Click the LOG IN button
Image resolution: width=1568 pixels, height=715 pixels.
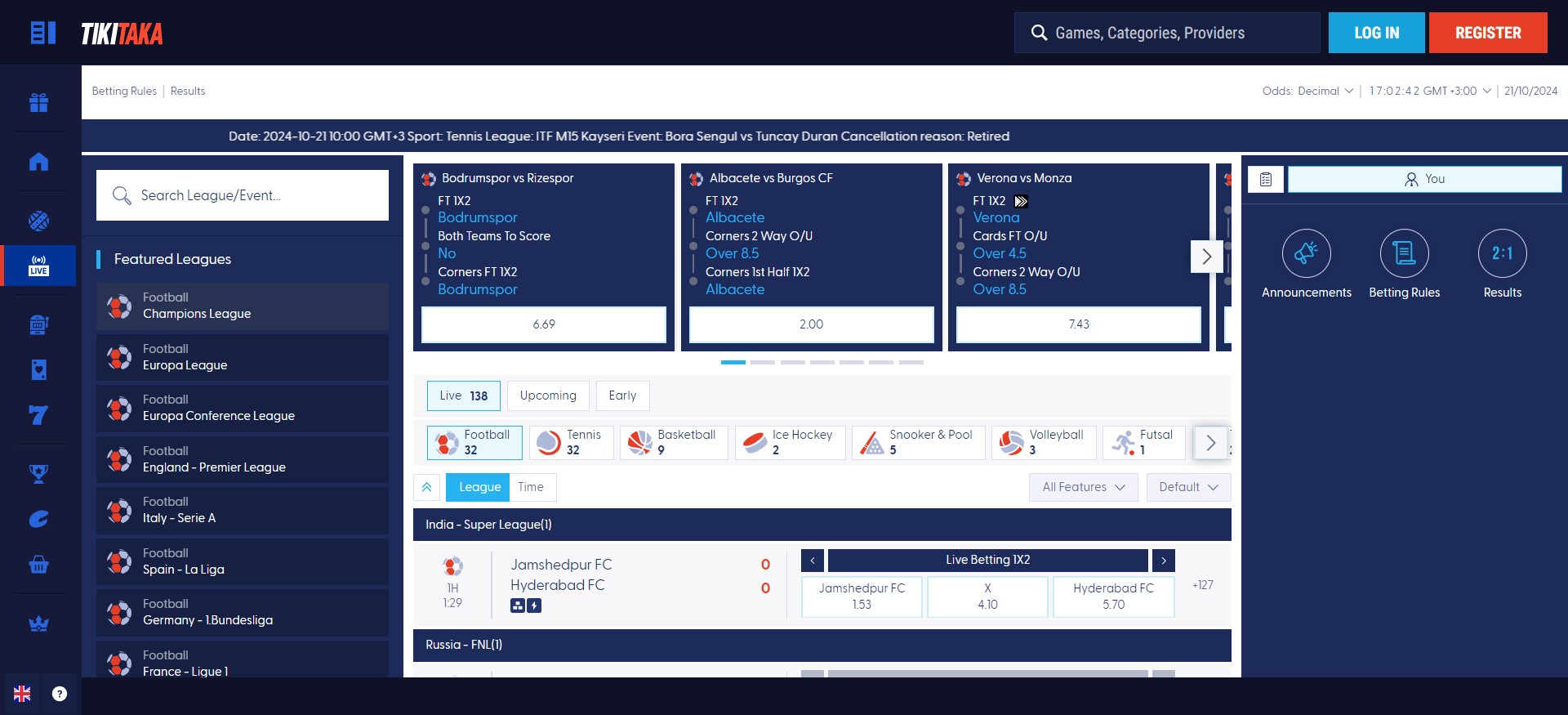tap(1376, 33)
